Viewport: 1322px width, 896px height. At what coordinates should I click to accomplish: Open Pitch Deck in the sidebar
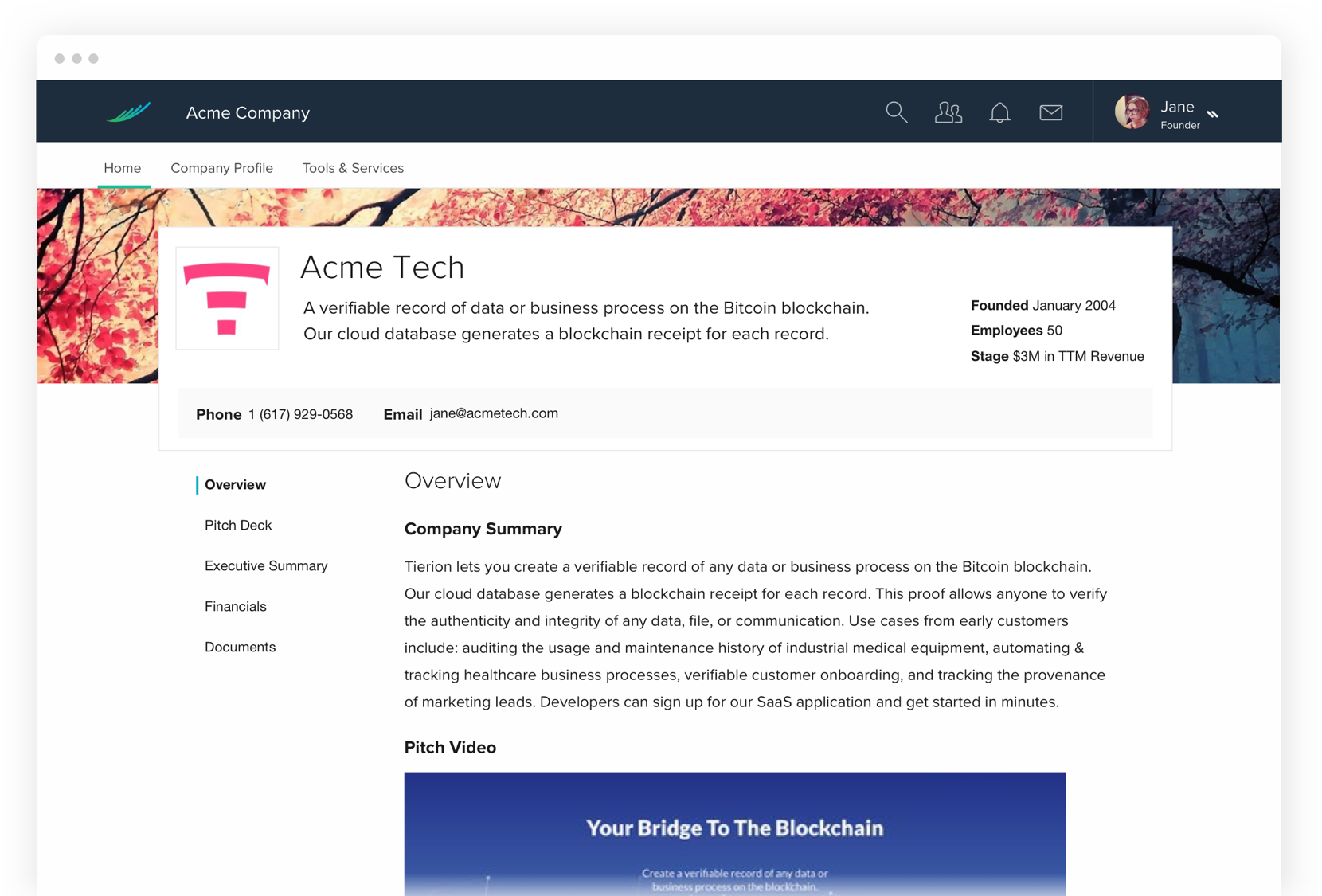point(238,525)
